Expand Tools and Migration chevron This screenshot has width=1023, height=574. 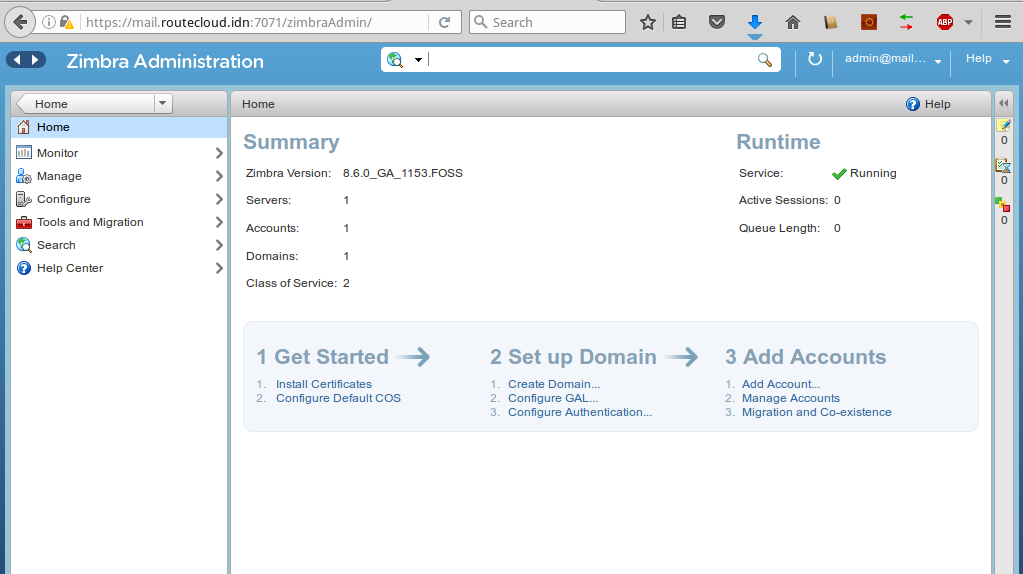click(219, 222)
